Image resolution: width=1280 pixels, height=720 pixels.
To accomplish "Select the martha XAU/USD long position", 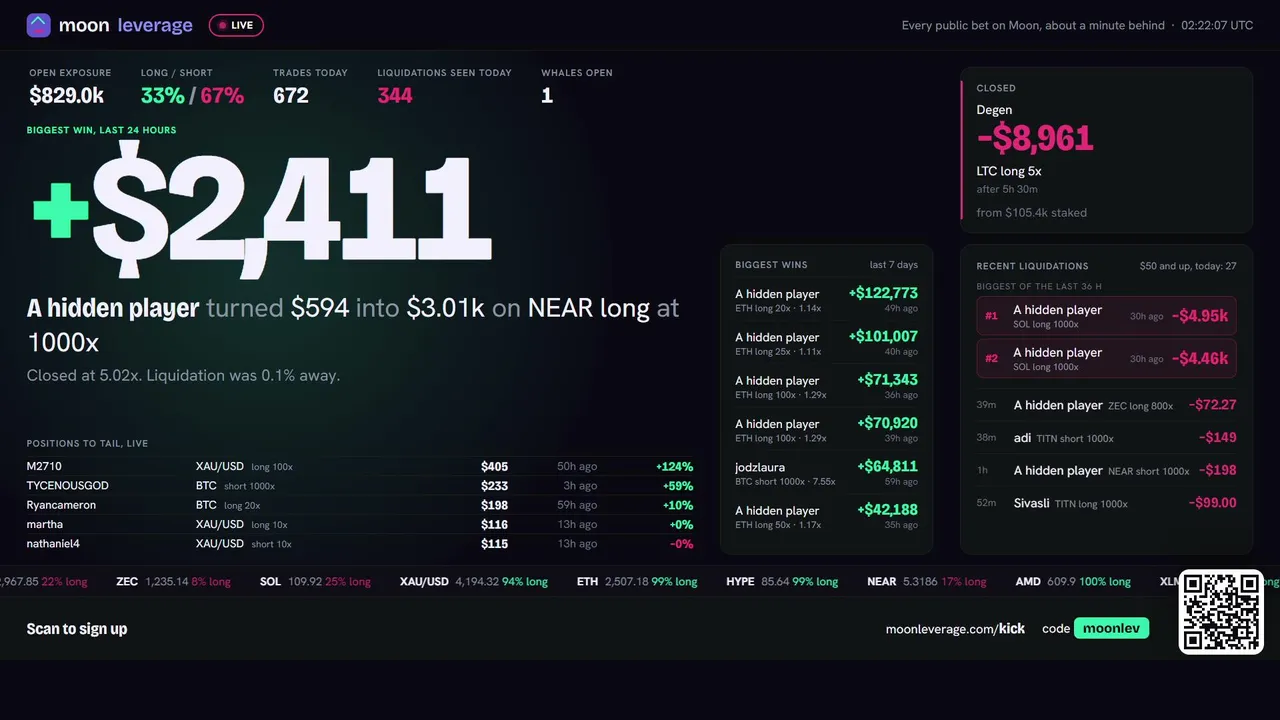I will coord(360,524).
